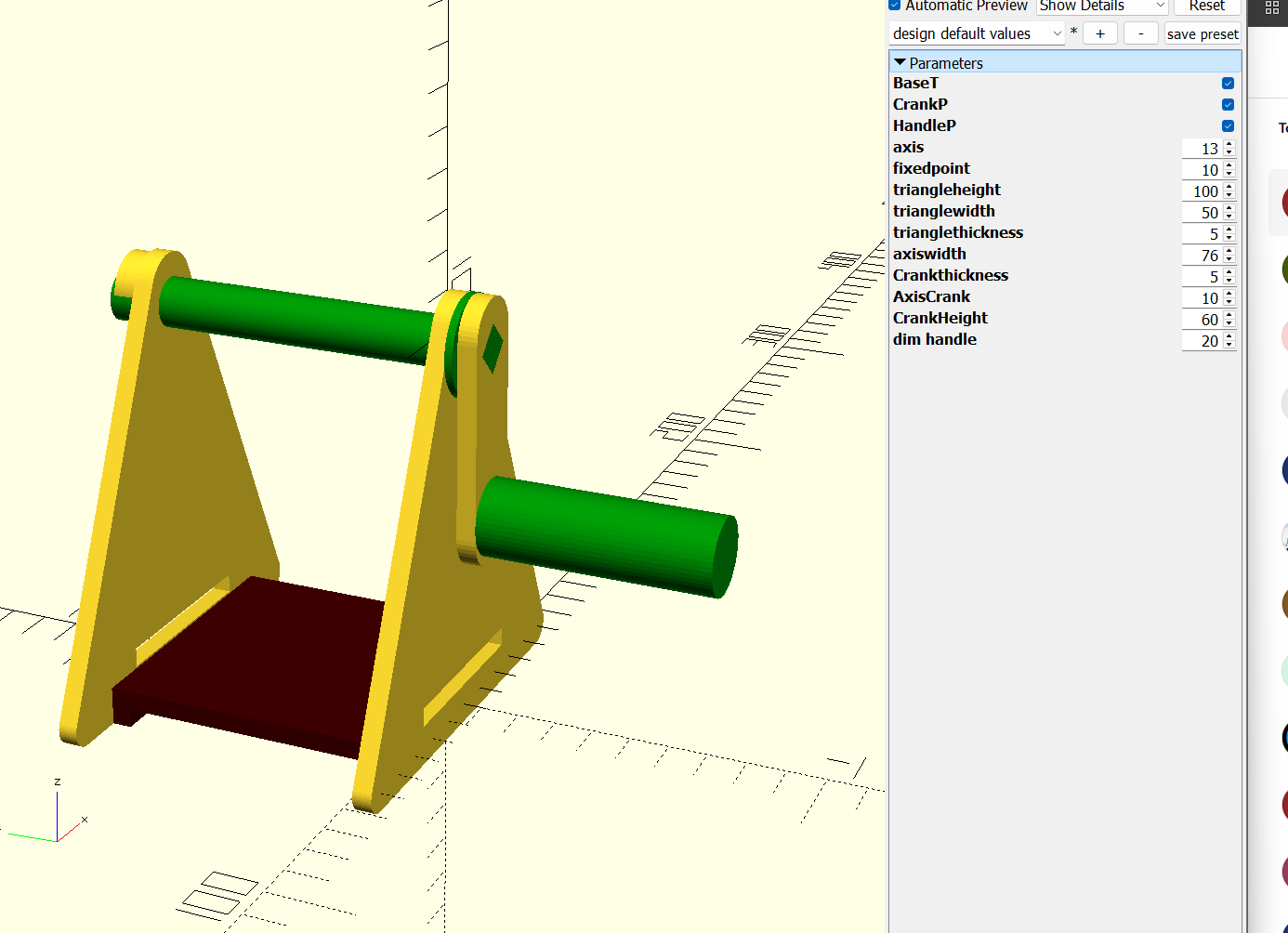Viewport: 1288px width, 933px height.
Task: Click the axis value field showing 13
Action: (x=1202, y=149)
